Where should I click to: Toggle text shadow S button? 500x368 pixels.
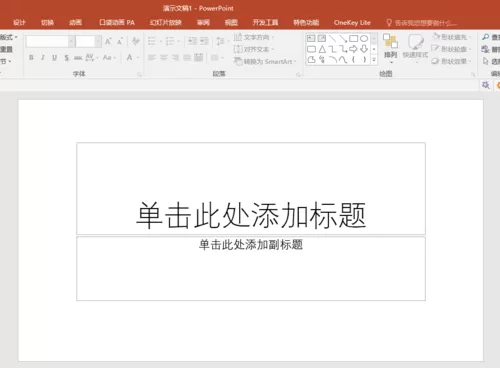coord(66,57)
